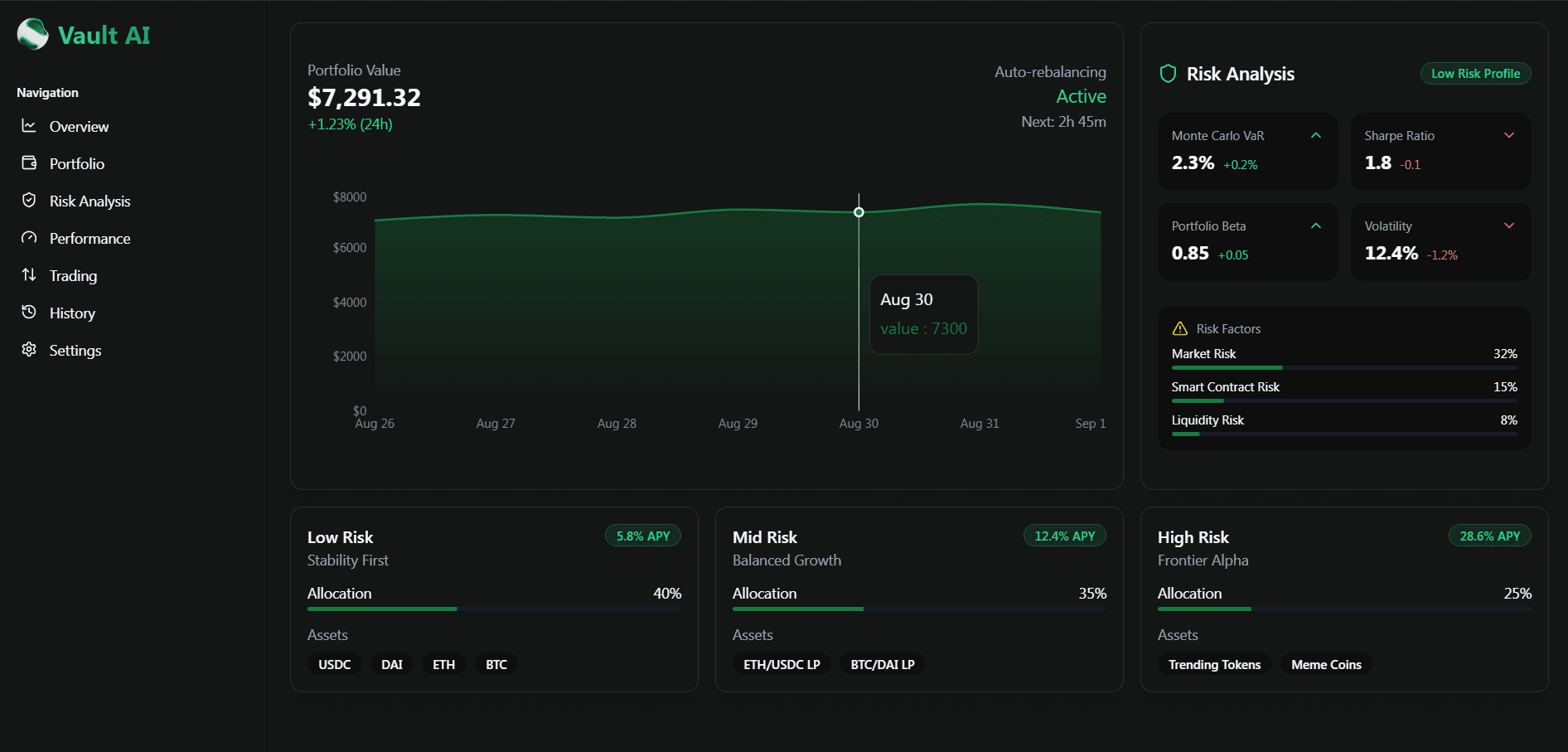Select the Trading arrows icon
Screen dimensions: 1568x752
(x=28, y=275)
